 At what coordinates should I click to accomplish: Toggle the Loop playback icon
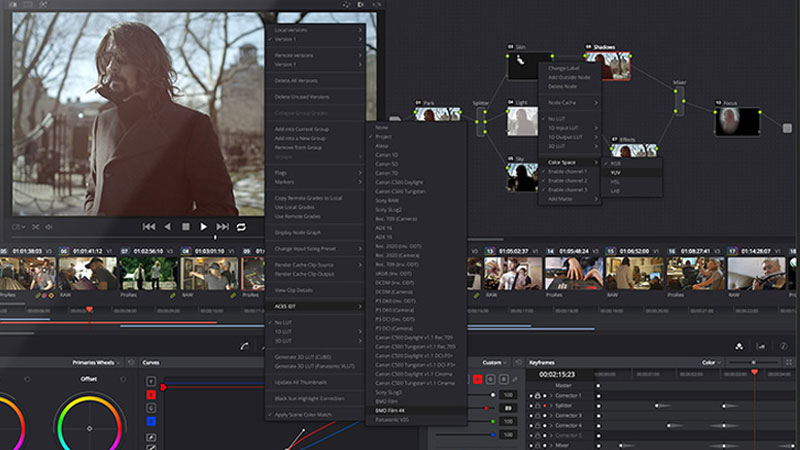pyautogui.click(x=241, y=227)
